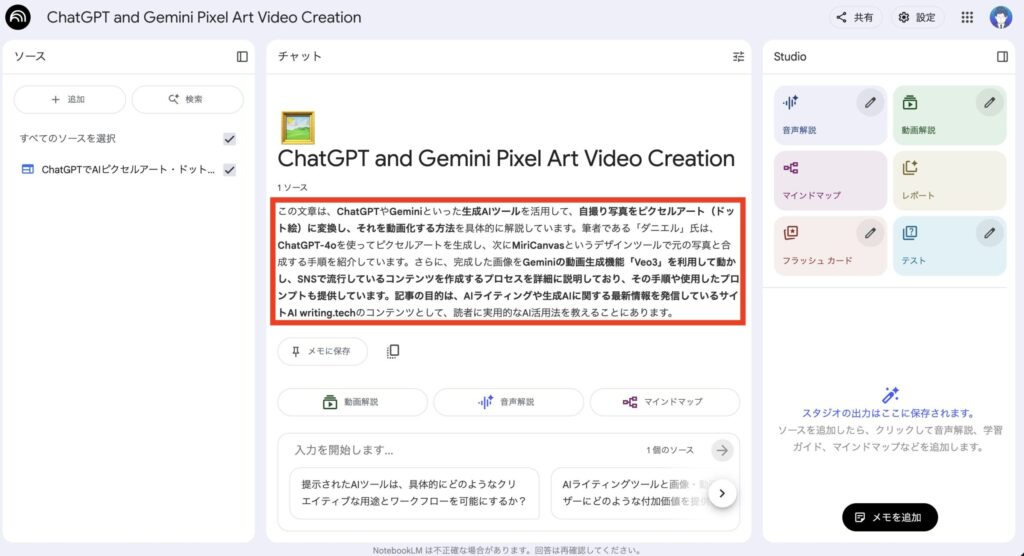Screen dimensions: 1024x556
Task: Open the Google apps grid
Action: point(966,17)
